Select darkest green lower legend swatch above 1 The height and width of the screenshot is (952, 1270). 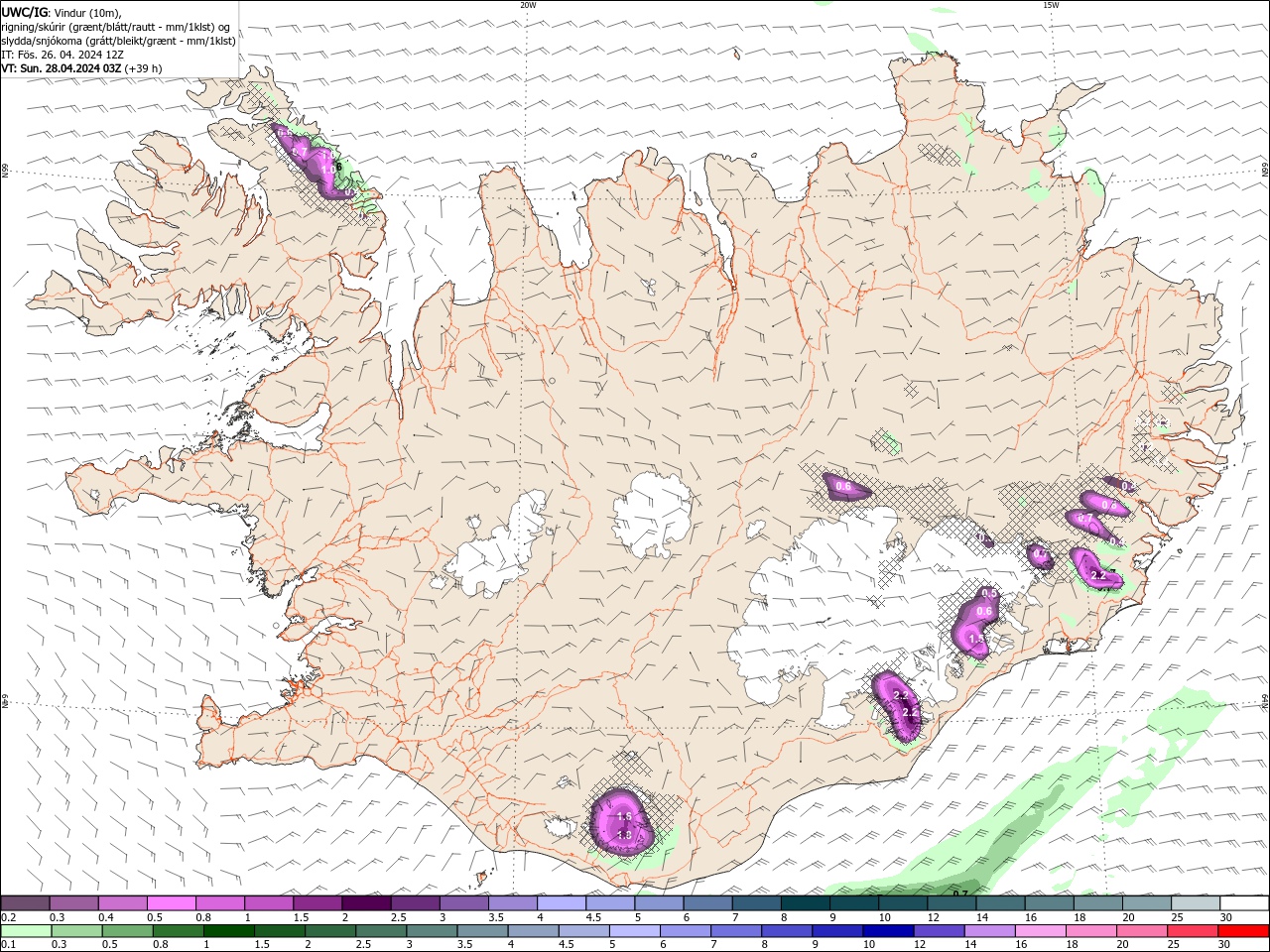coord(228,931)
